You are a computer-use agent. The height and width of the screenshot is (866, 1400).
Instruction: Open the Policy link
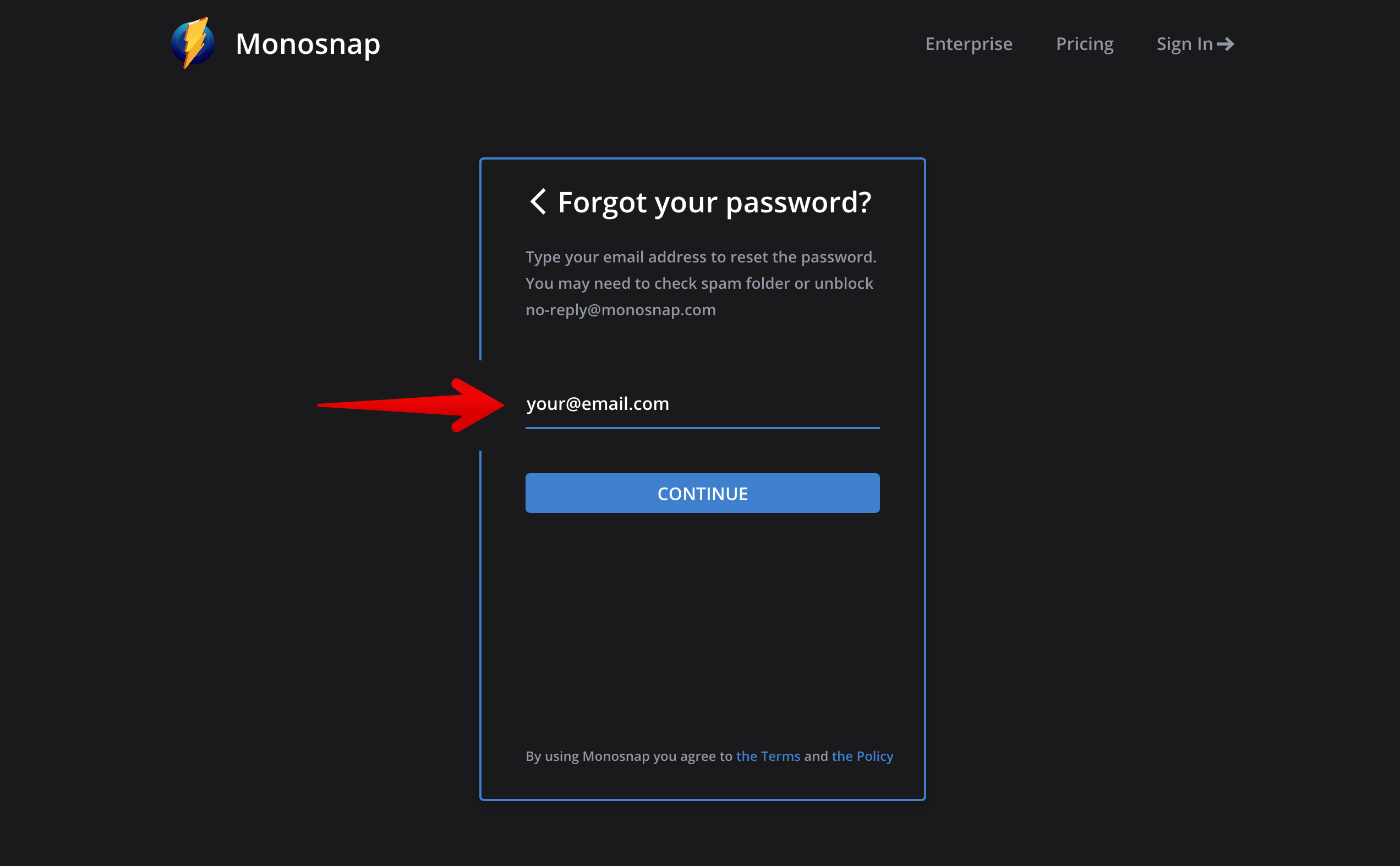coord(862,756)
